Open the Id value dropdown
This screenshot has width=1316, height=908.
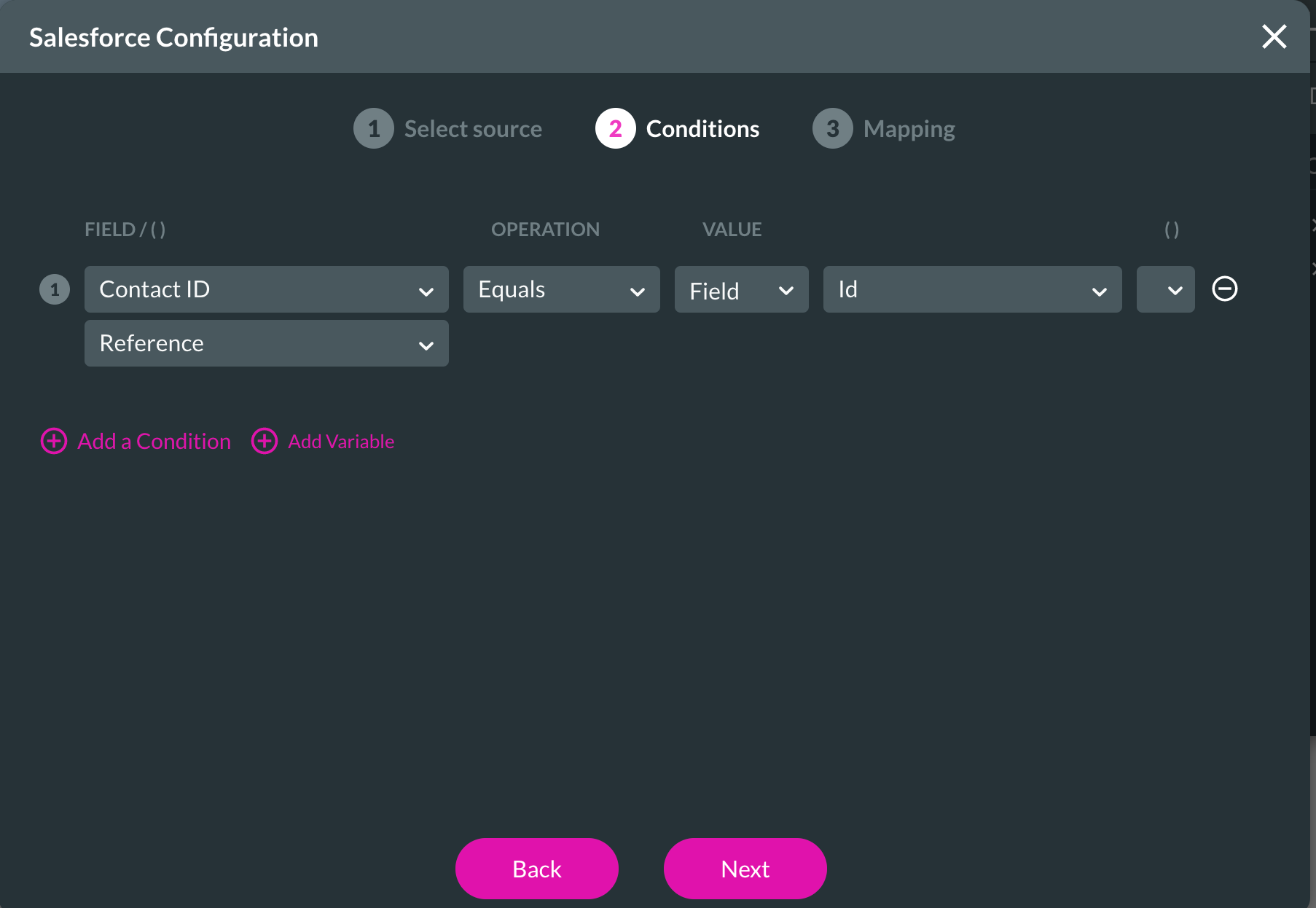click(x=973, y=289)
